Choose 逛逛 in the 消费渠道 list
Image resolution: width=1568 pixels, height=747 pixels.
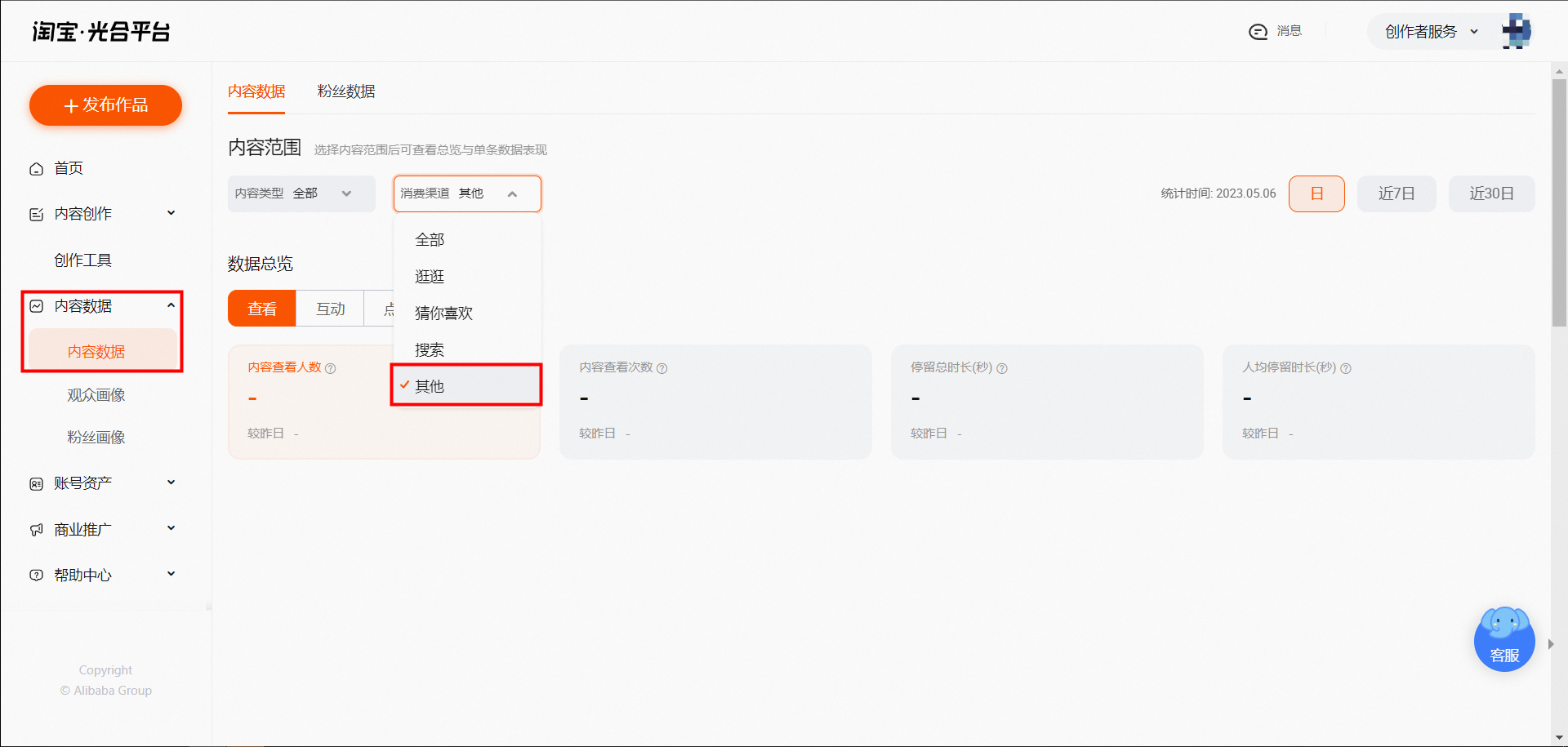pos(467,277)
